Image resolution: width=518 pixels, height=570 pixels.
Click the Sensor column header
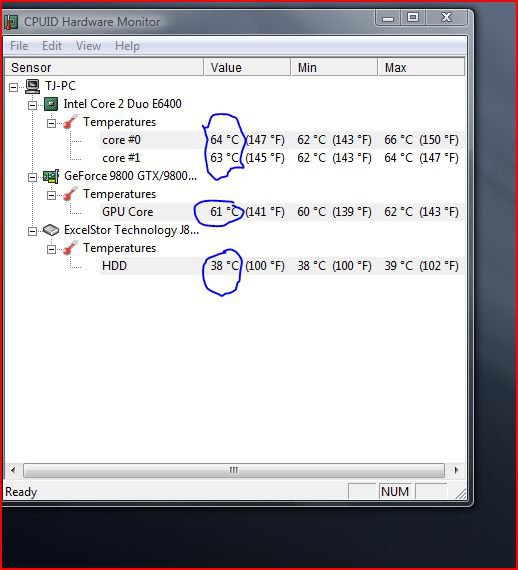104,68
